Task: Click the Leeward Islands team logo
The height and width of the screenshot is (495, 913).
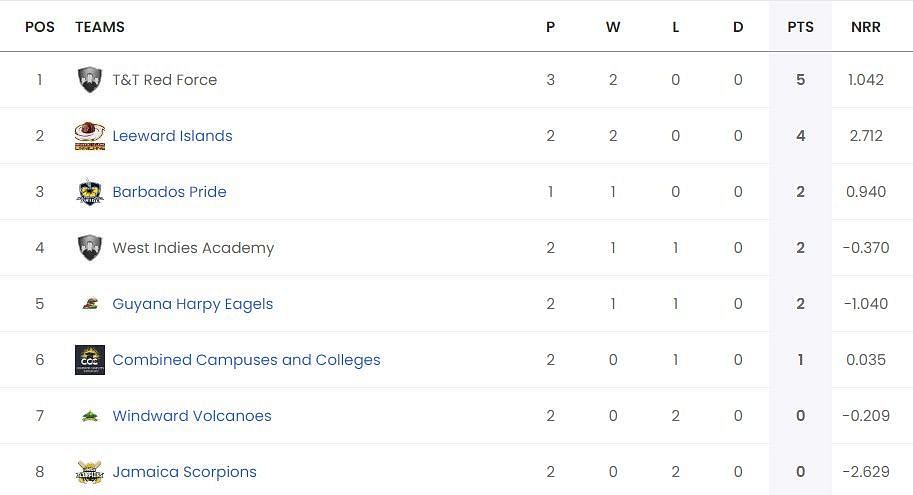Action: [x=90, y=136]
